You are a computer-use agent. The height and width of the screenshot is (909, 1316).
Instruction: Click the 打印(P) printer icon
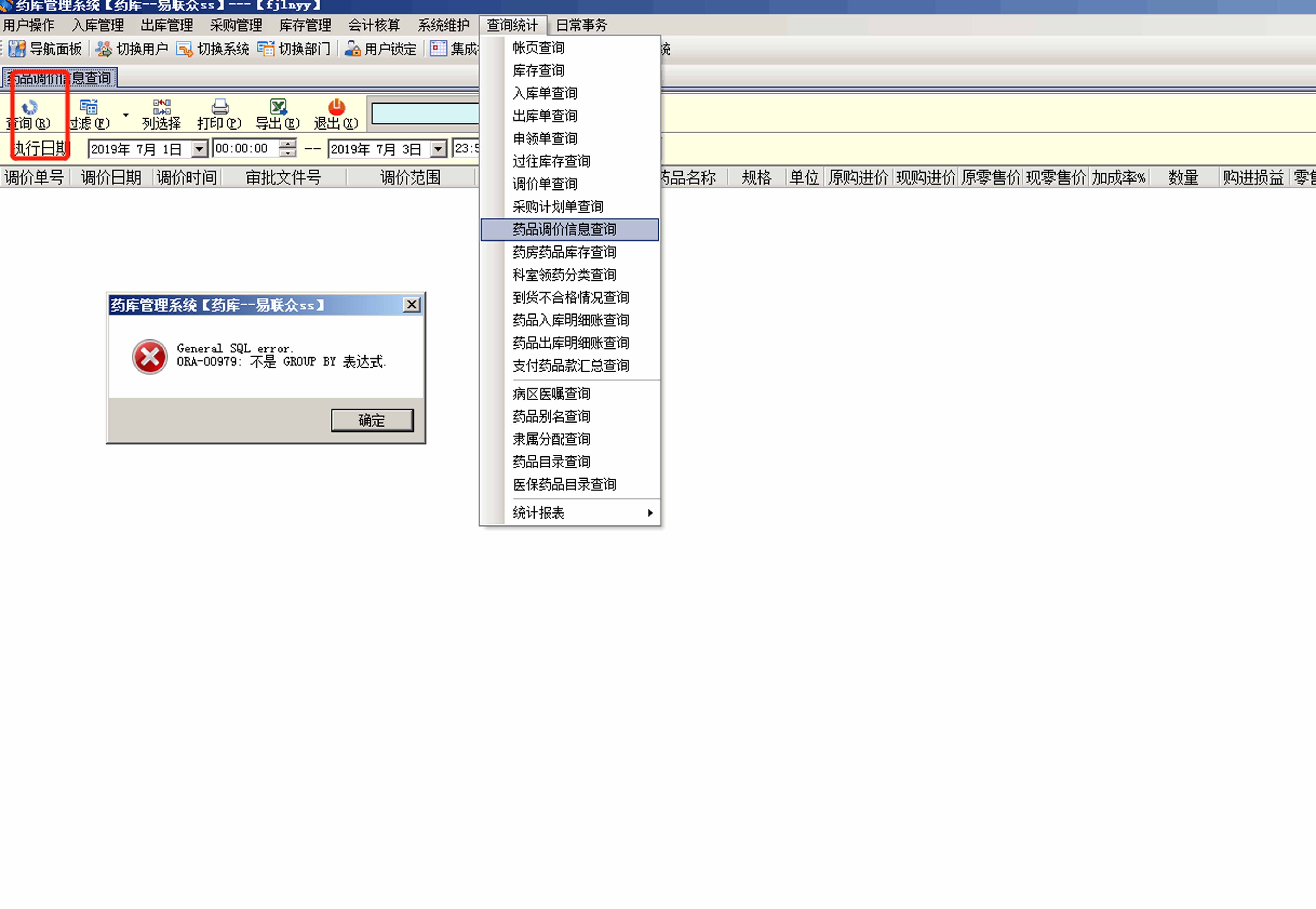point(220,107)
